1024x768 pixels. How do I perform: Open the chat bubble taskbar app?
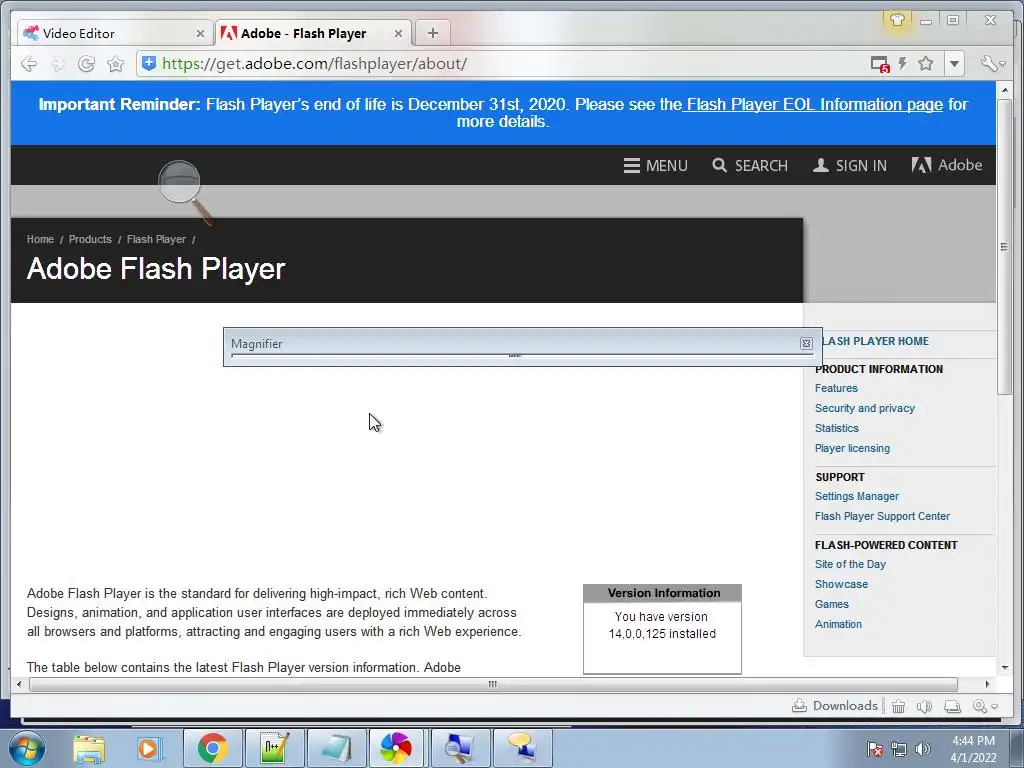[521, 748]
